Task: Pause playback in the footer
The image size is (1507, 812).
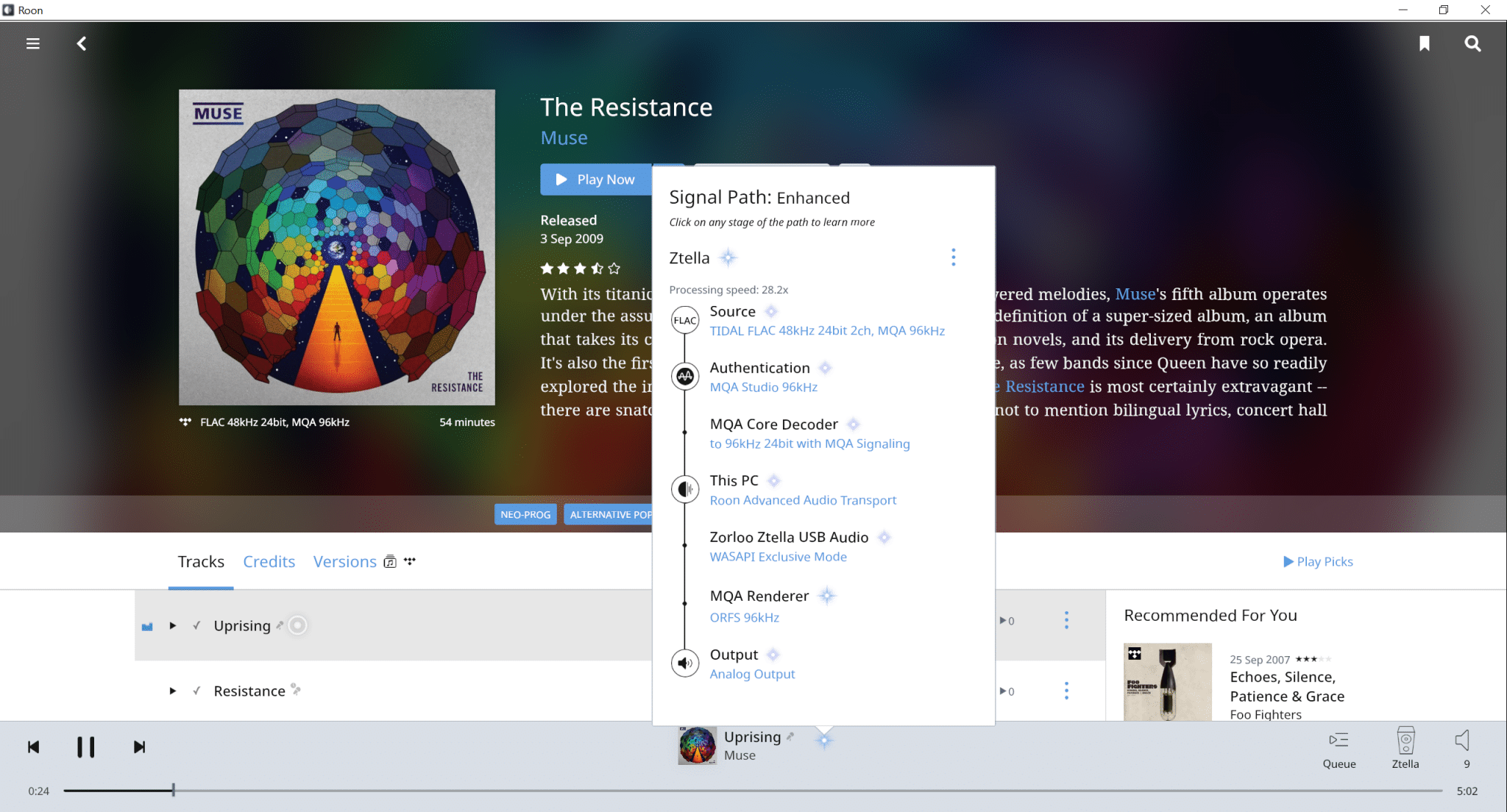Action: pyautogui.click(x=86, y=747)
